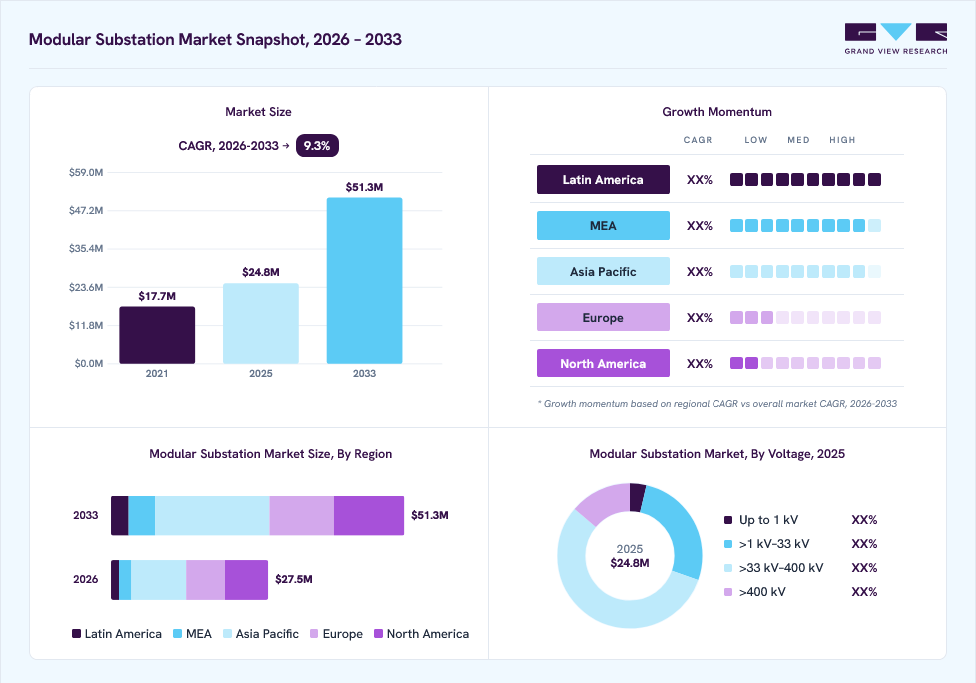Click the Growth Momentum title
This screenshot has height=683, width=976.
717,112
